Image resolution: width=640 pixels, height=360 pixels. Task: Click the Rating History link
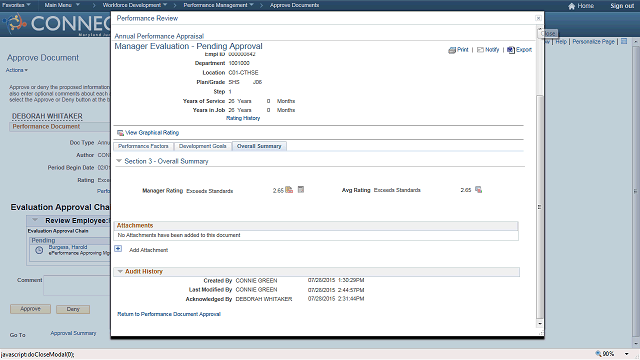pos(243,118)
